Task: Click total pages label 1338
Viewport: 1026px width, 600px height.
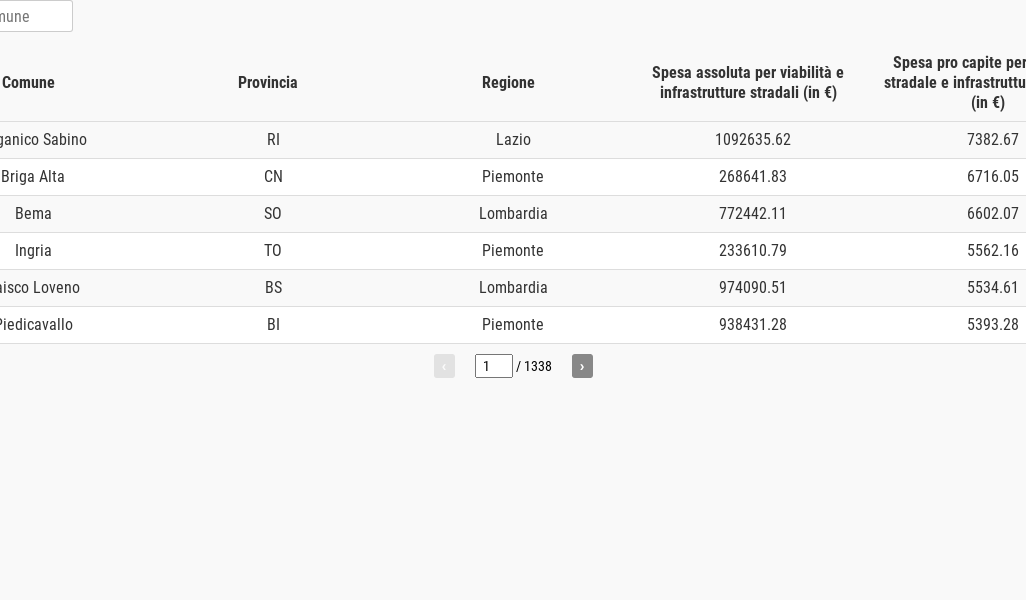Action: (x=538, y=366)
